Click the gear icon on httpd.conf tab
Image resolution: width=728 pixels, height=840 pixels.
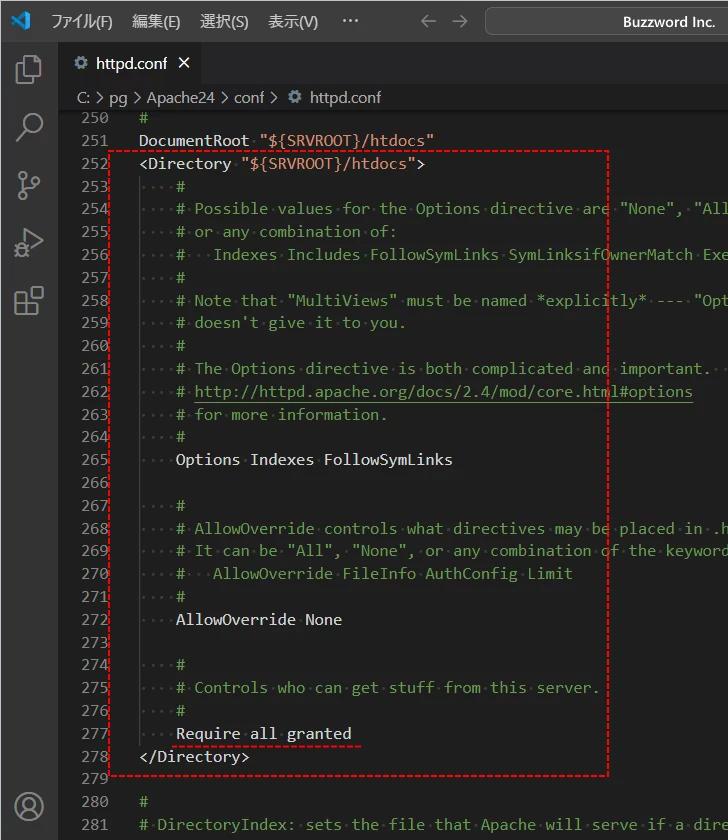pos(81,63)
